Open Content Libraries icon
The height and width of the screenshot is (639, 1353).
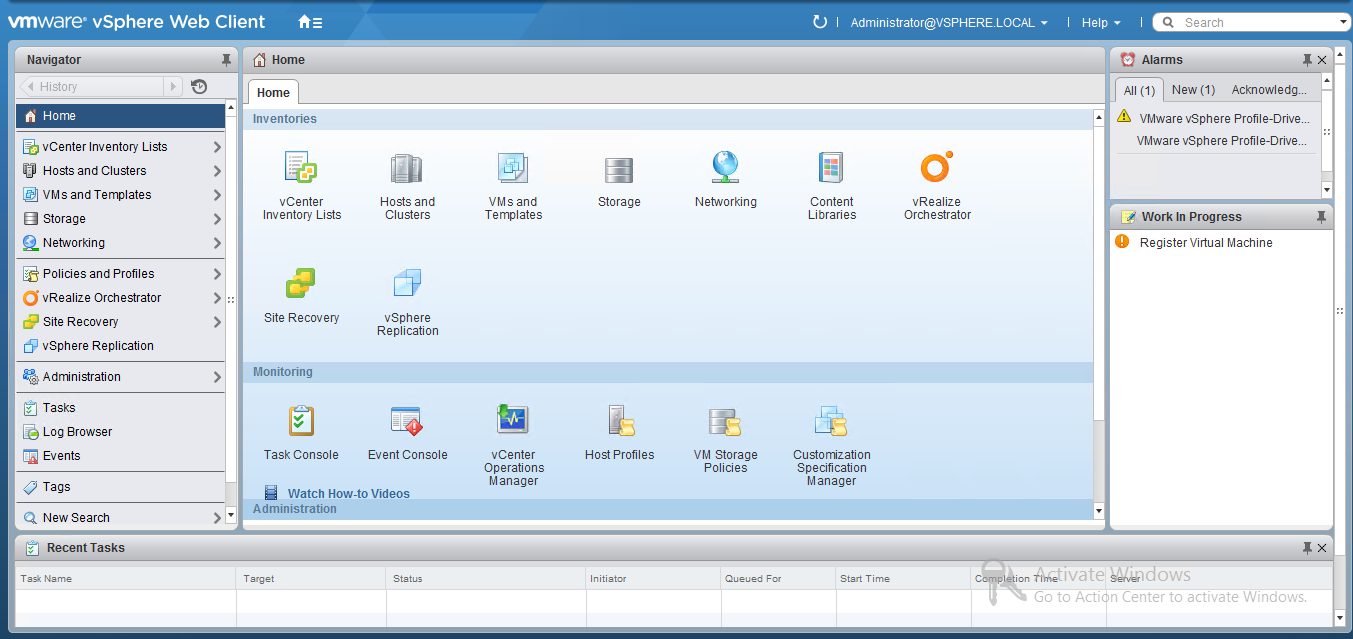click(831, 168)
